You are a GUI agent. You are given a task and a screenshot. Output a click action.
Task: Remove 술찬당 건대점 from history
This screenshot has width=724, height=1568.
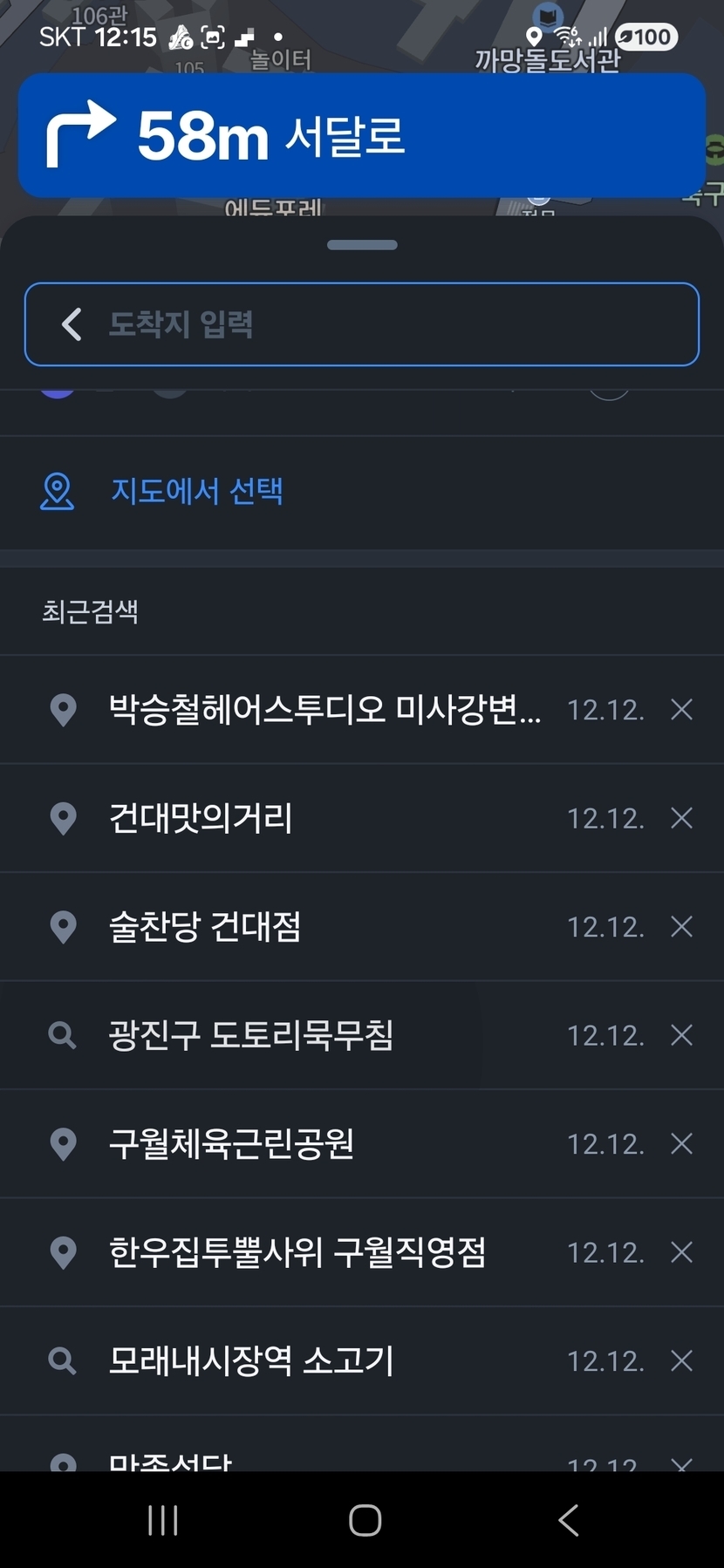681,926
